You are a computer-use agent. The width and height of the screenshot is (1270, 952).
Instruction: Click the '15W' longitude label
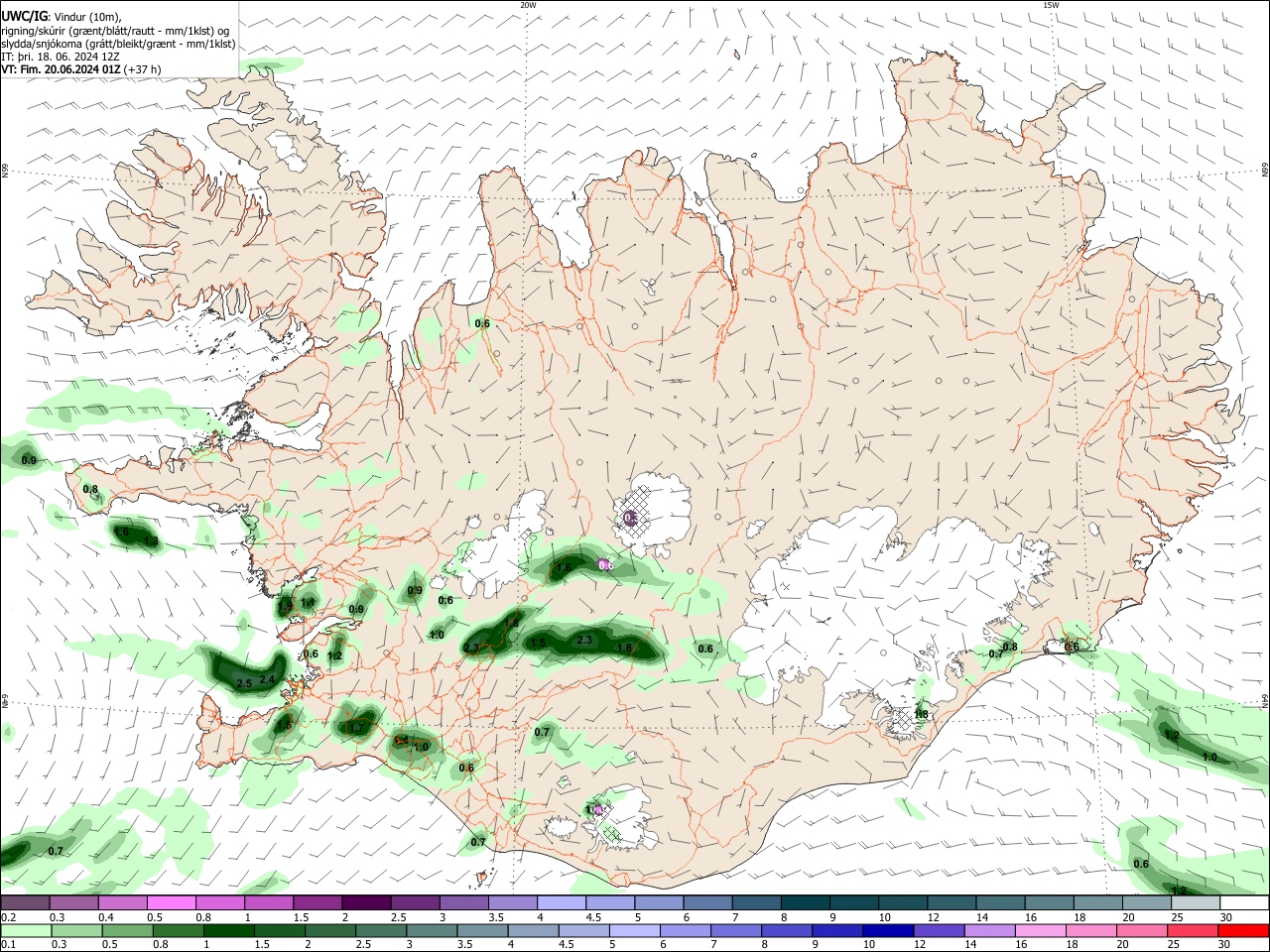1051,5
